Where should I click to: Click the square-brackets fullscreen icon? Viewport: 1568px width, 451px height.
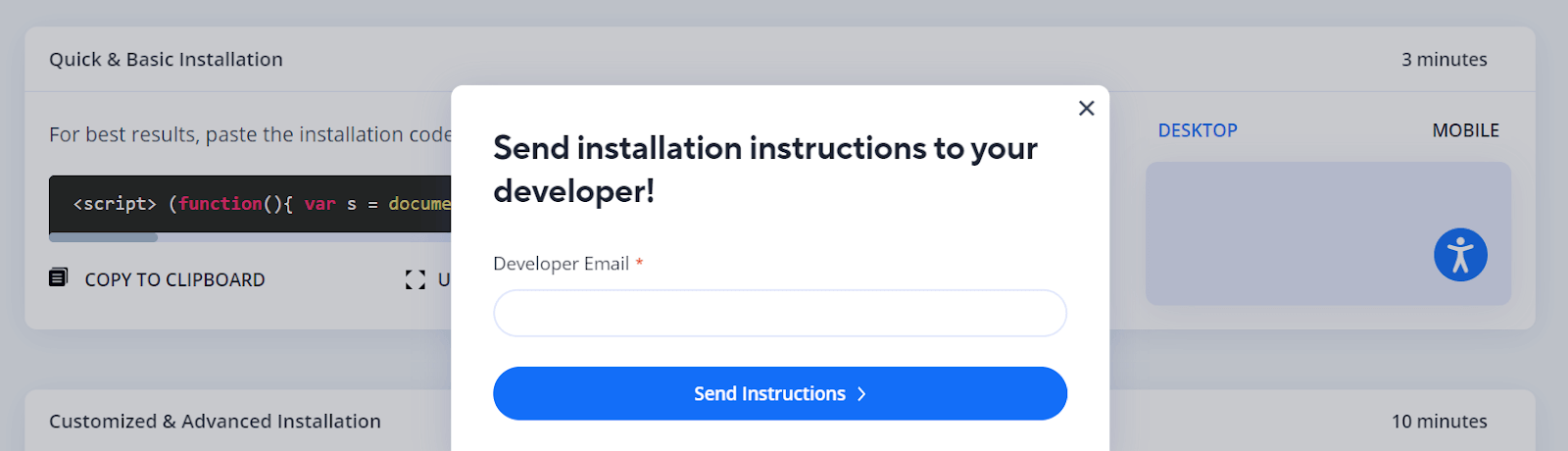(416, 280)
